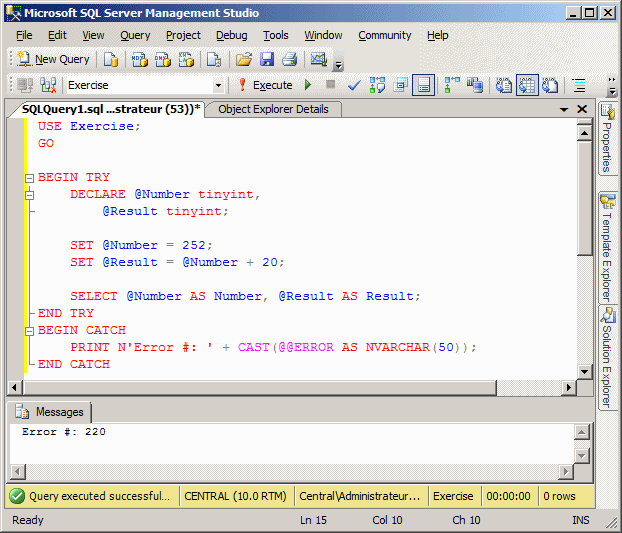Click the Analysis Services XMLA Query icon
Viewport: 622px width, 533px height.
(x=186, y=59)
